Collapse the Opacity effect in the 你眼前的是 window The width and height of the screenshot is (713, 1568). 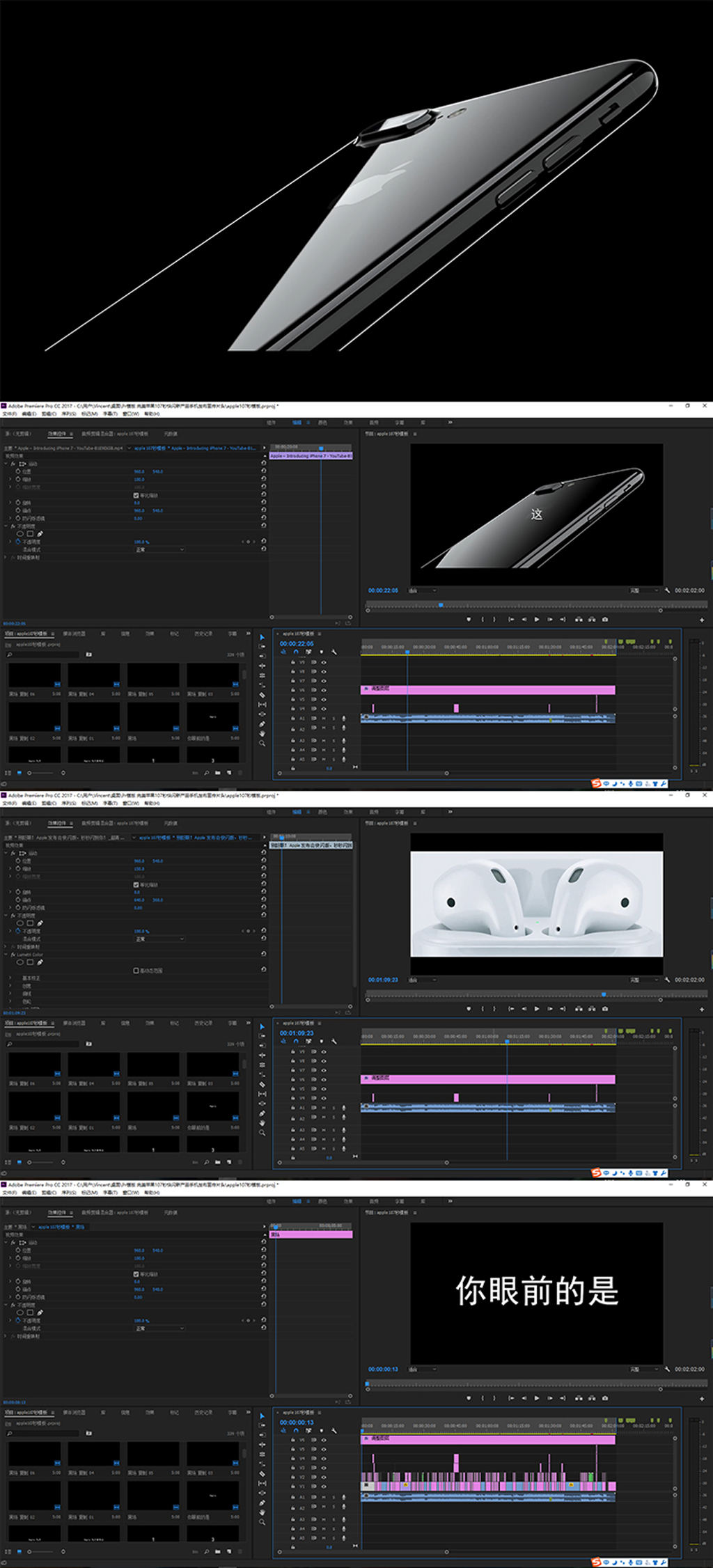tap(6, 1304)
